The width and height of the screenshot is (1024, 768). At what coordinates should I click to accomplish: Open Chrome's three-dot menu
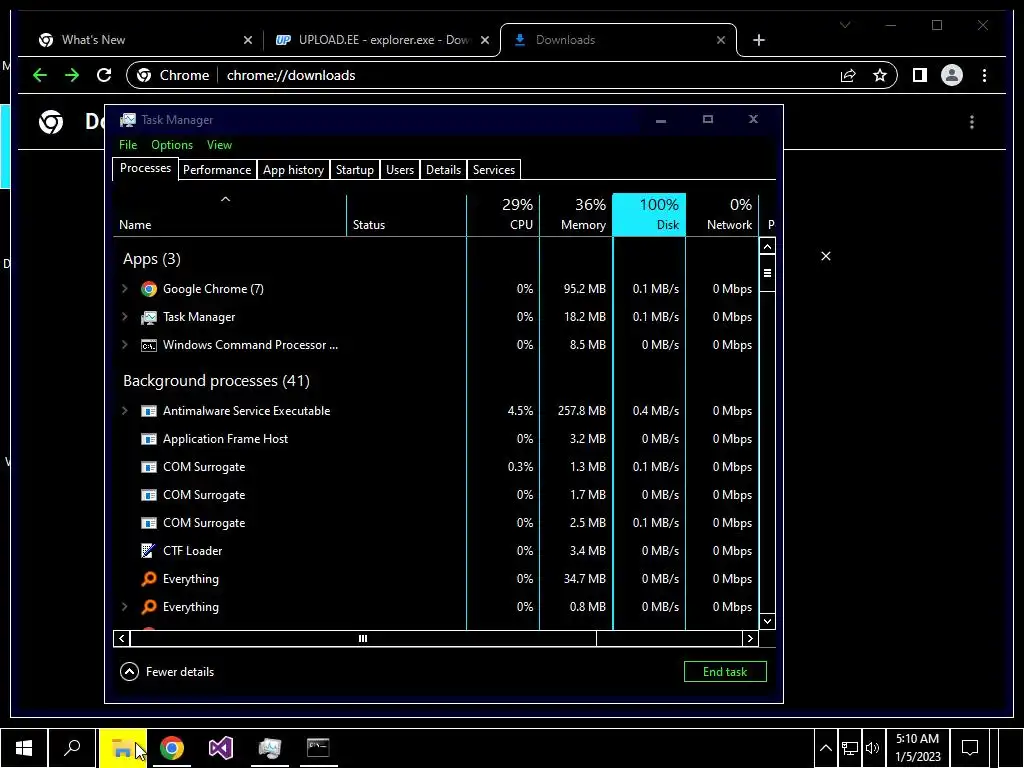pos(984,75)
